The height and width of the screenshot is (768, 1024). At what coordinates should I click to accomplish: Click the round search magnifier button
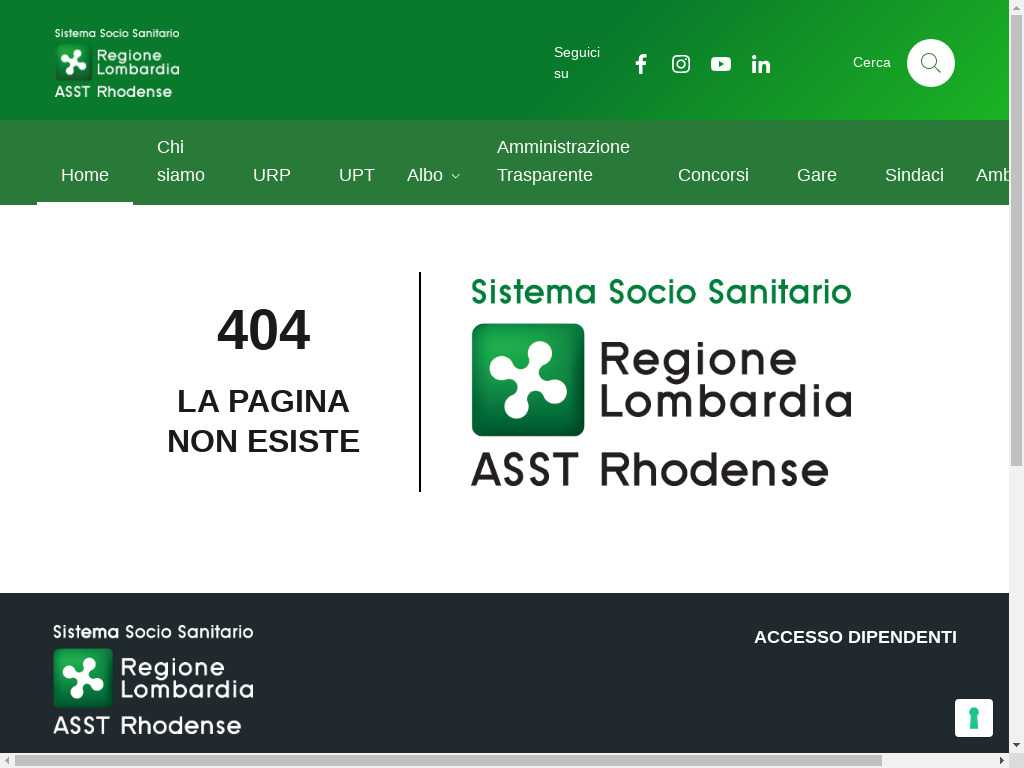[930, 63]
